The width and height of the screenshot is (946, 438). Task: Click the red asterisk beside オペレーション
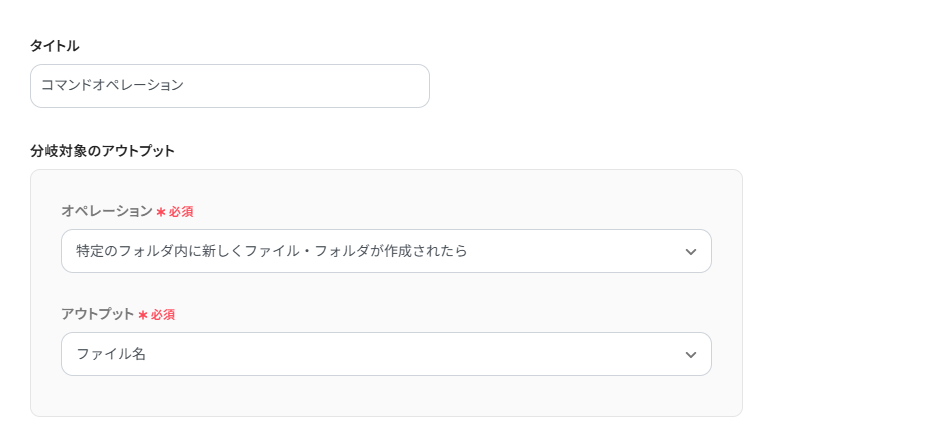(161, 212)
